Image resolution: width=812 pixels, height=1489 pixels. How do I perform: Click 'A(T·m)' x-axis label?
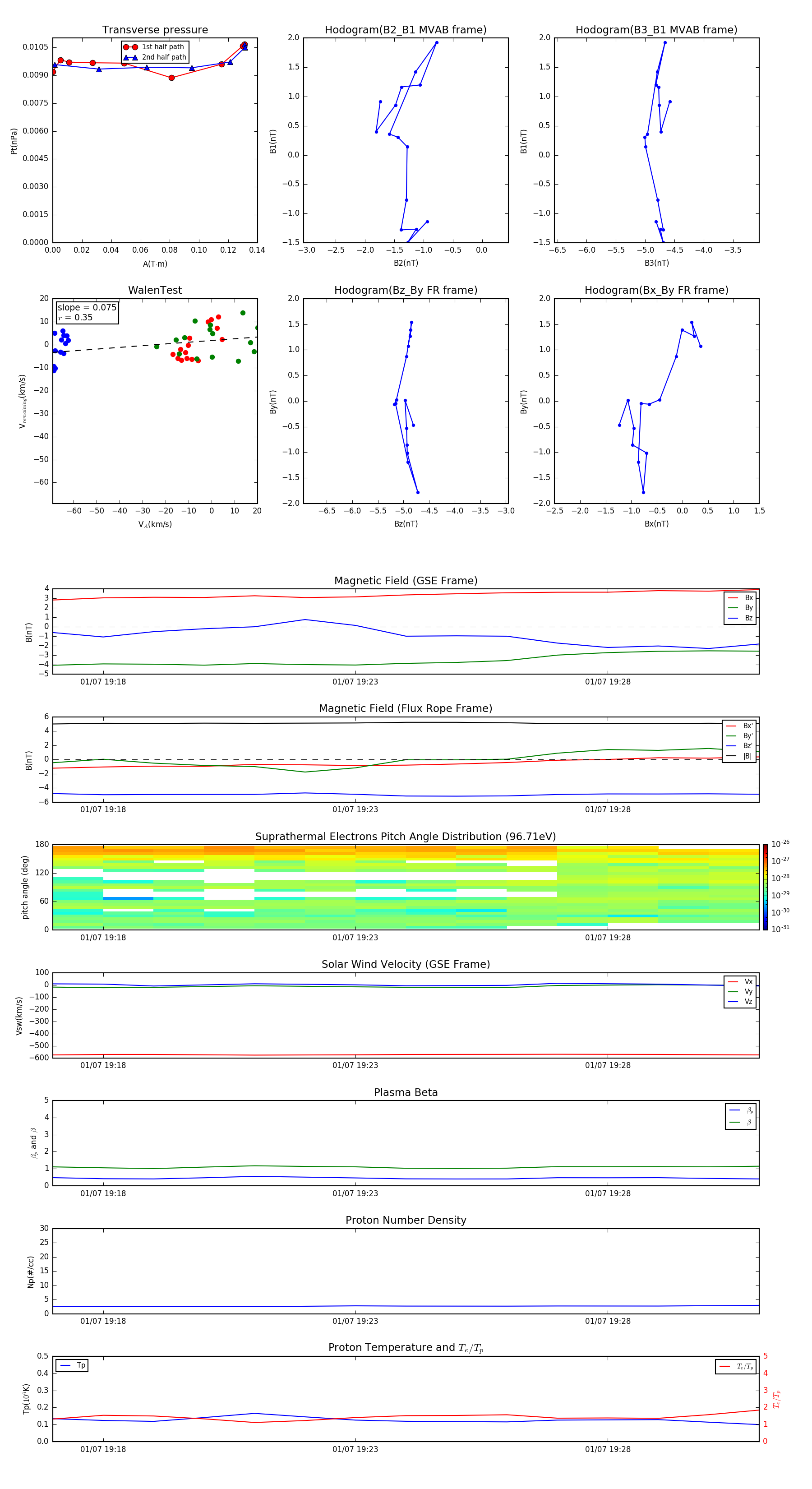pos(155,264)
